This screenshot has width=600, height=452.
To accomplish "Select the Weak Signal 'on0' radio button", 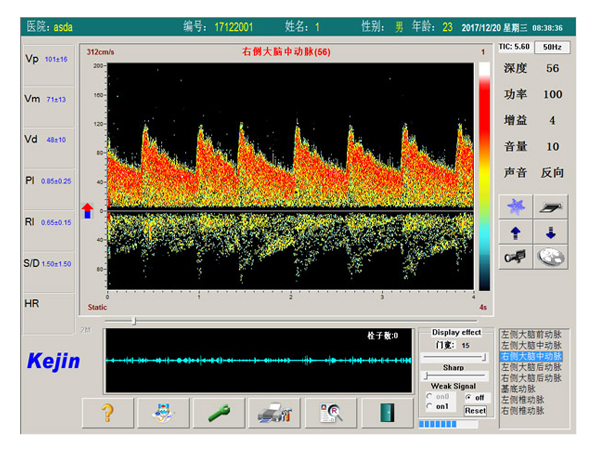I will (431, 397).
